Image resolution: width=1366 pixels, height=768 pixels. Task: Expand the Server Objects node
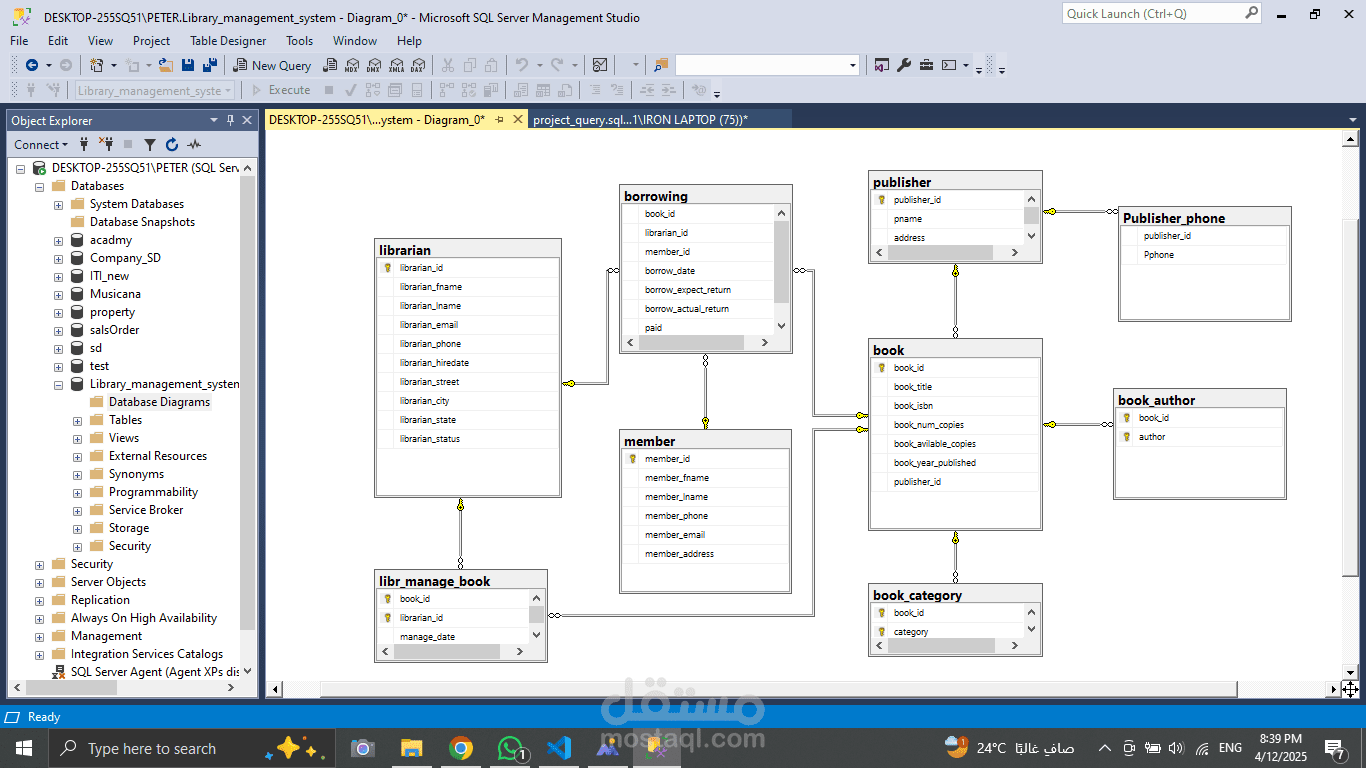click(40, 582)
